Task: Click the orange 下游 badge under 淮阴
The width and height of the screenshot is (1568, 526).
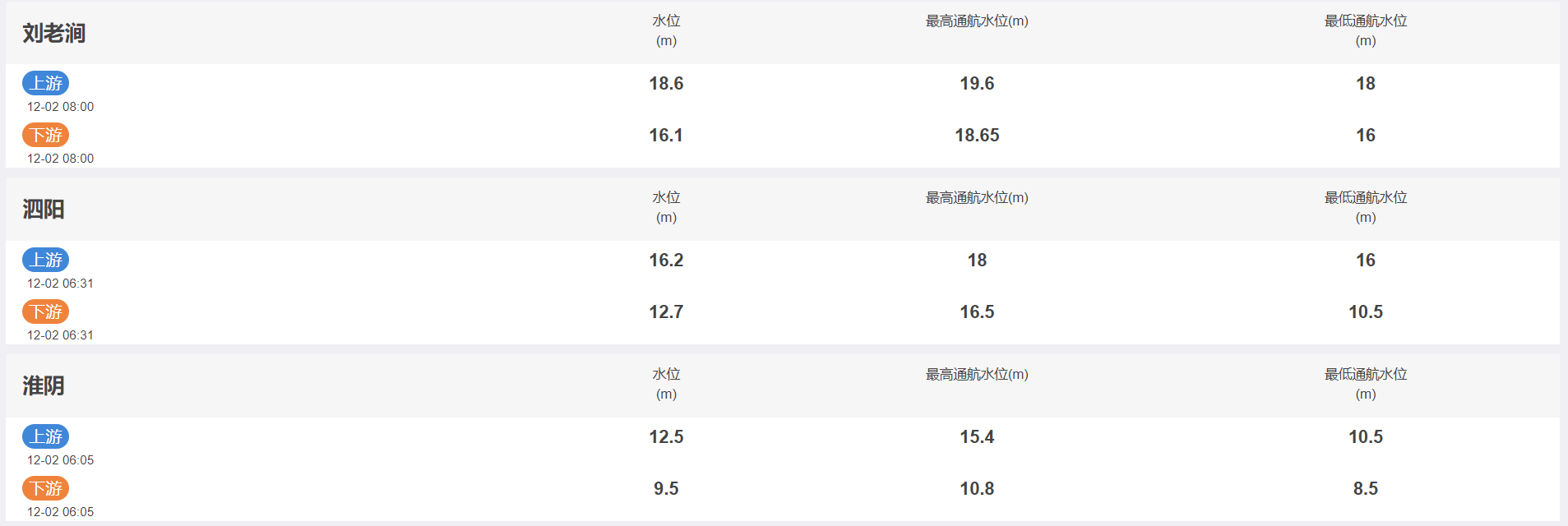Action: 45,488
